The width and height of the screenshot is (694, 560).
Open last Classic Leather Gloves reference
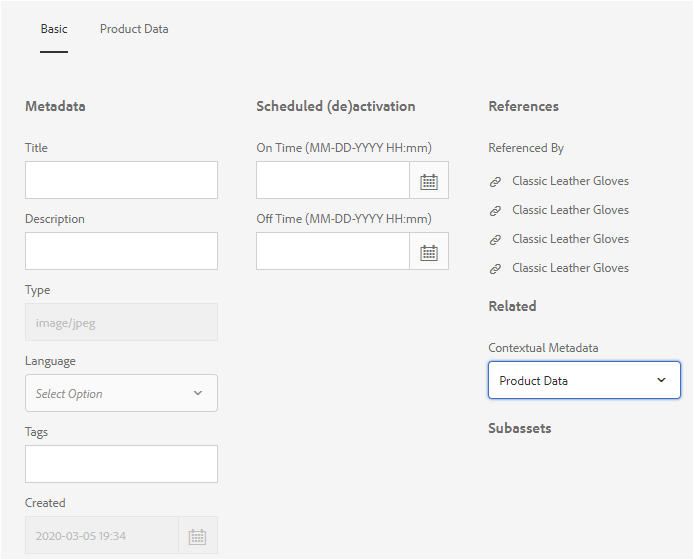pos(570,268)
